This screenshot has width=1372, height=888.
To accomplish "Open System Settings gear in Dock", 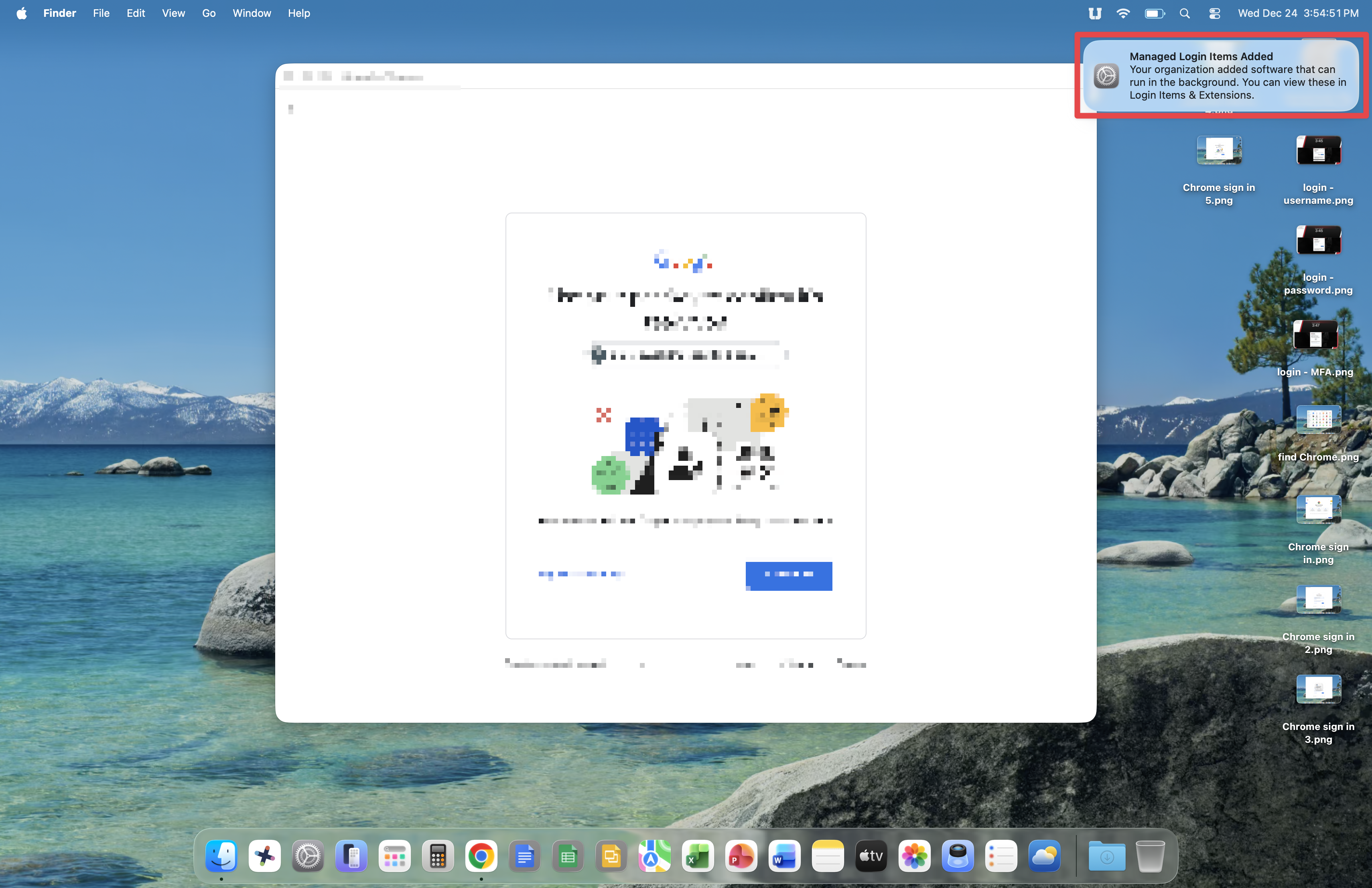I will pos(308,856).
